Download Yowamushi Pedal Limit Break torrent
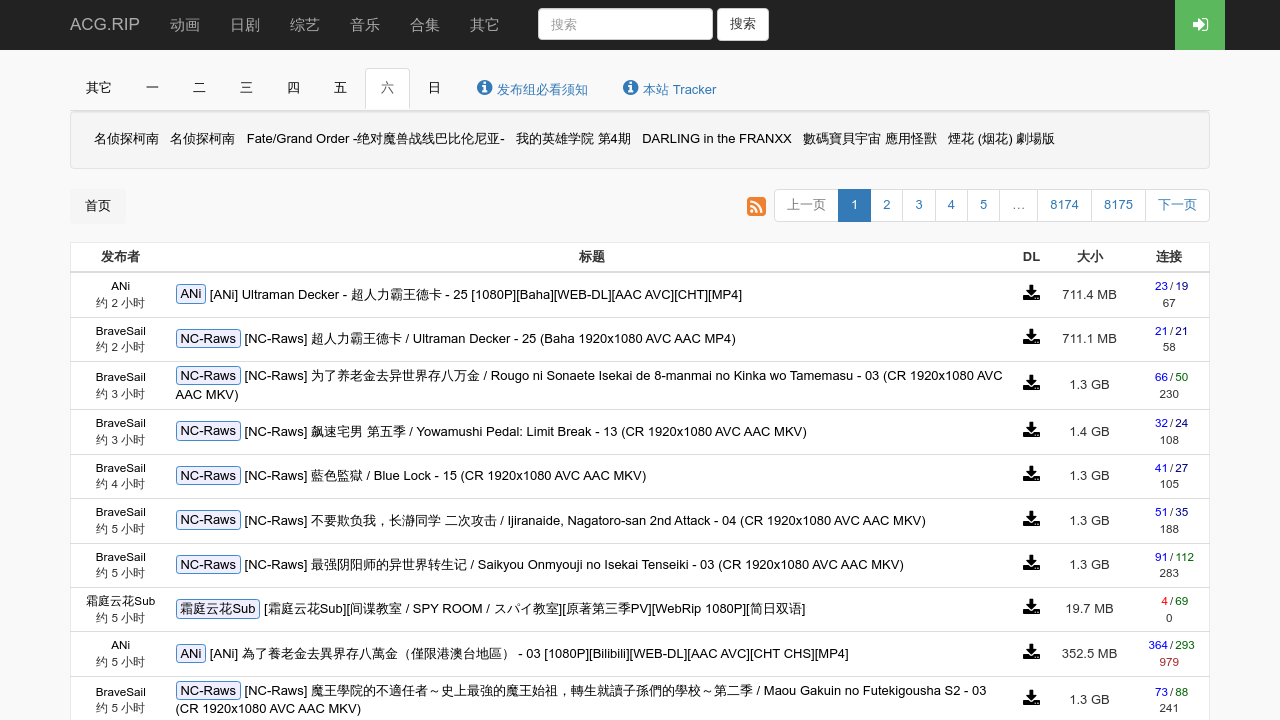This screenshot has height=720, width=1280. pyautogui.click(x=1031, y=430)
